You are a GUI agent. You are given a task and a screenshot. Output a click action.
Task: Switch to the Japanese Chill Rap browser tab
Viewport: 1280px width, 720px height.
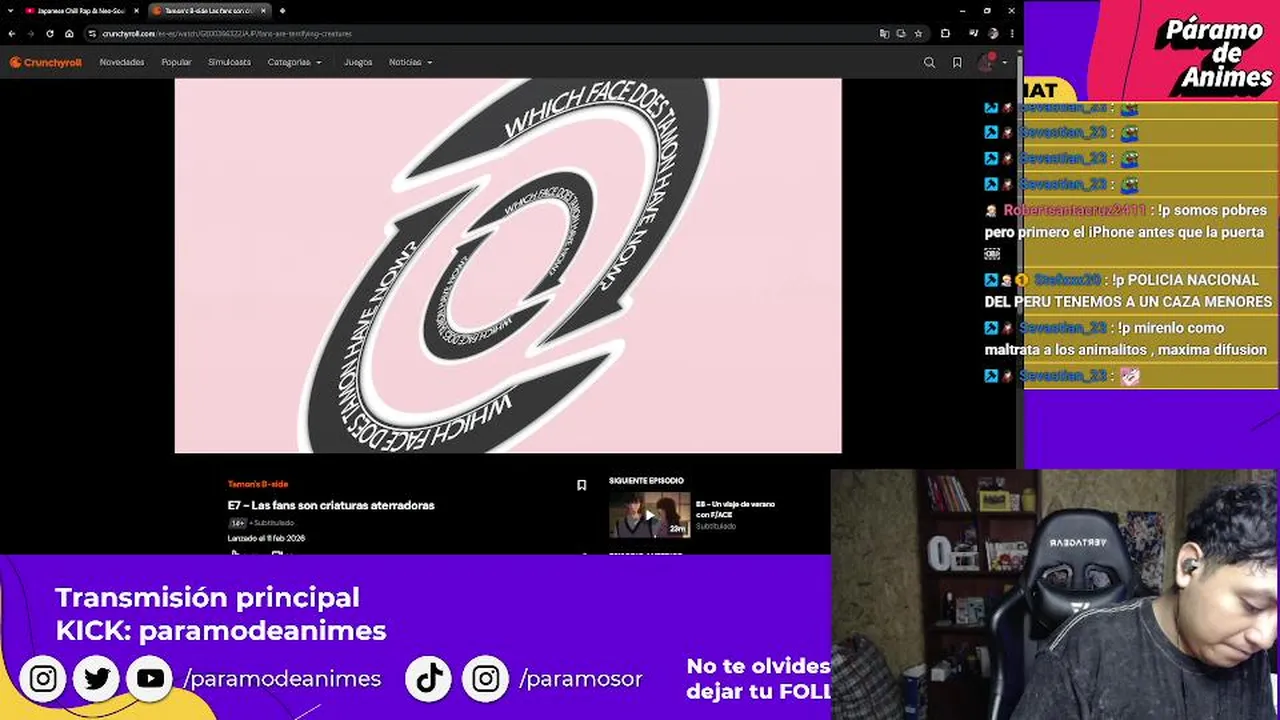pos(80,11)
